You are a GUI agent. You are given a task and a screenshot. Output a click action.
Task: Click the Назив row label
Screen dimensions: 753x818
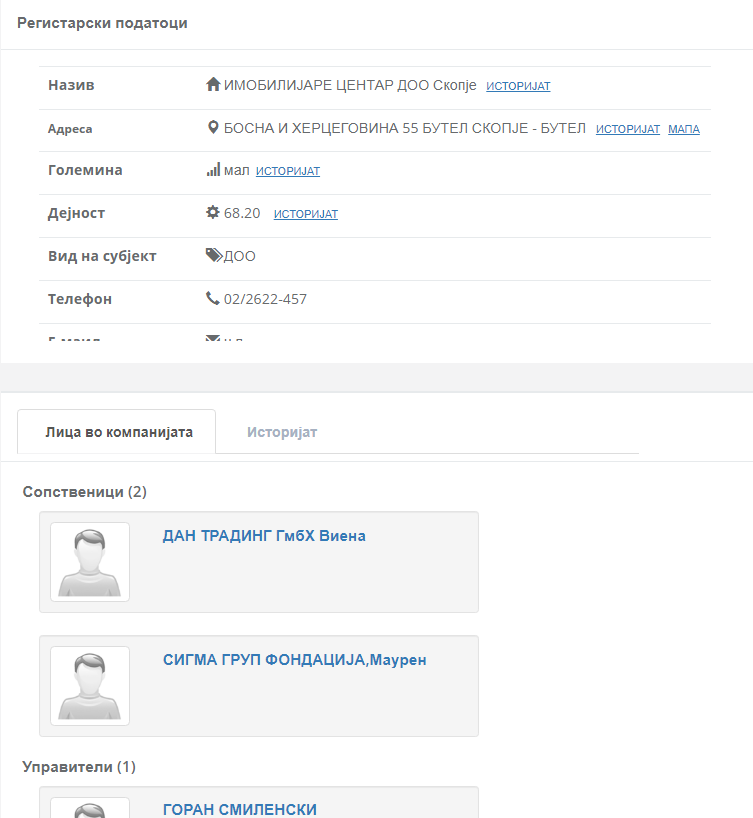[x=71, y=85]
